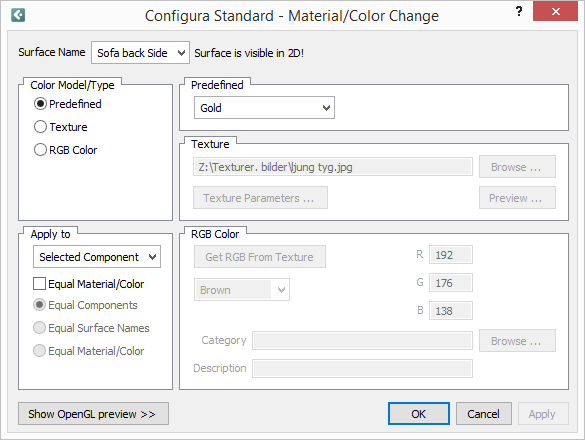This screenshot has height=440, width=585.
Task: Click the R value field
Action: 451,255
